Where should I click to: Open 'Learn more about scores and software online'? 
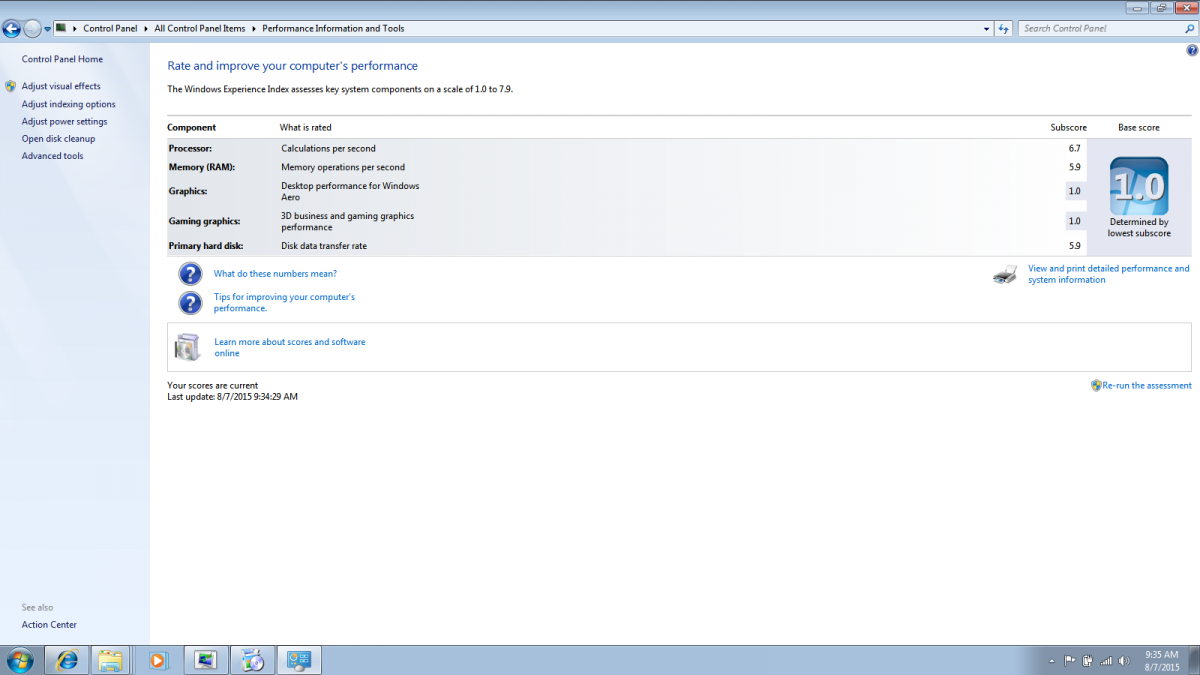point(289,347)
